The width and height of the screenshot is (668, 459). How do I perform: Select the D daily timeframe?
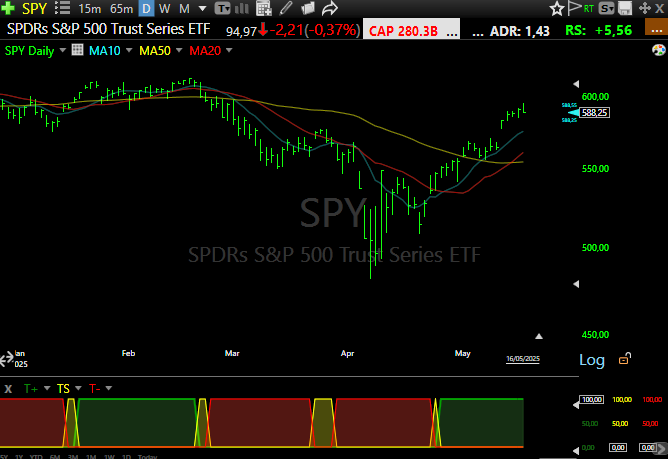[146, 9]
